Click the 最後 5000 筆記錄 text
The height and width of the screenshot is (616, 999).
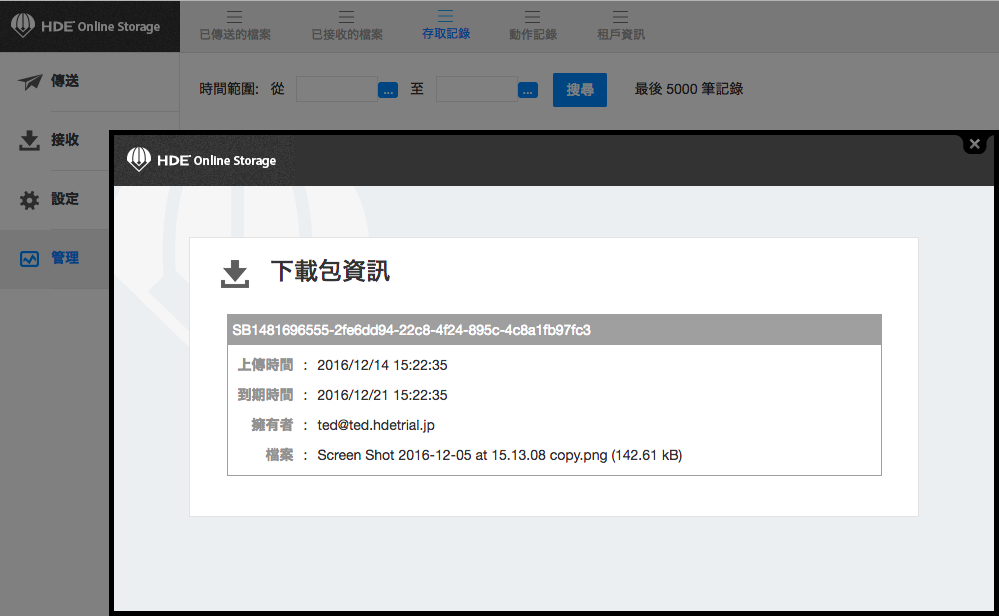(689, 89)
